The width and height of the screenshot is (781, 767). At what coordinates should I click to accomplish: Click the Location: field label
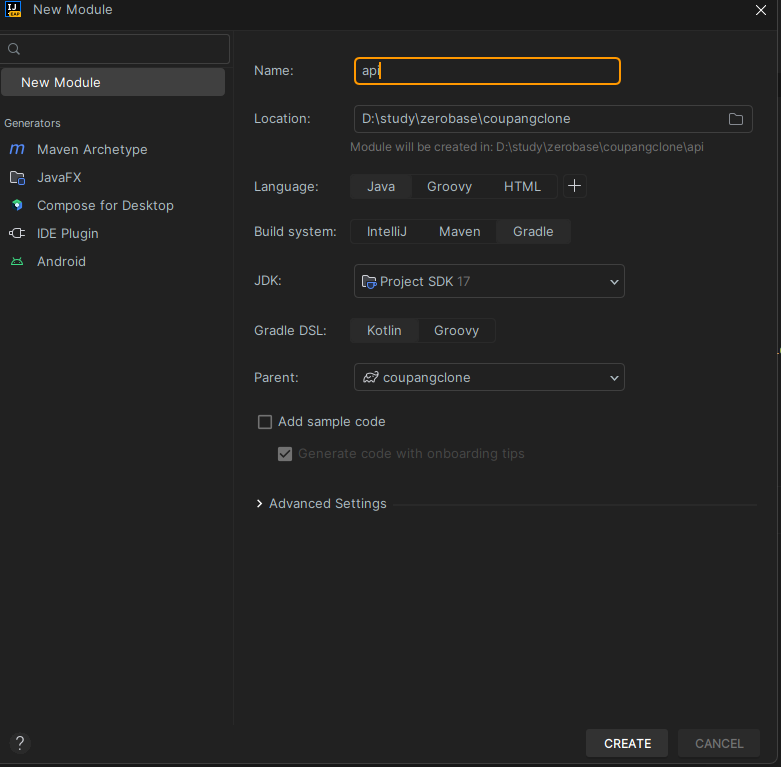(282, 119)
